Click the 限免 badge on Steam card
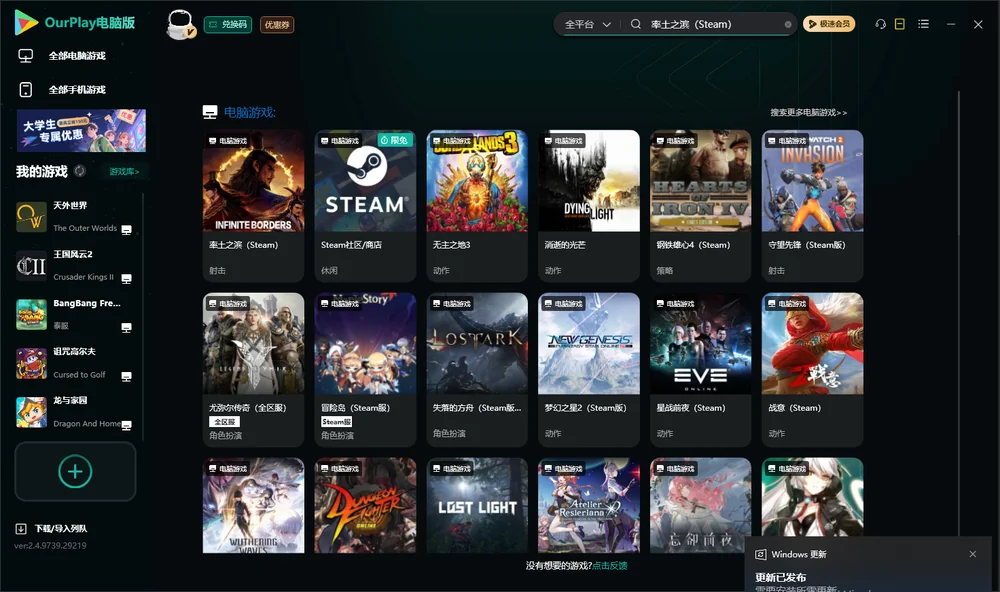 point(394,140)
